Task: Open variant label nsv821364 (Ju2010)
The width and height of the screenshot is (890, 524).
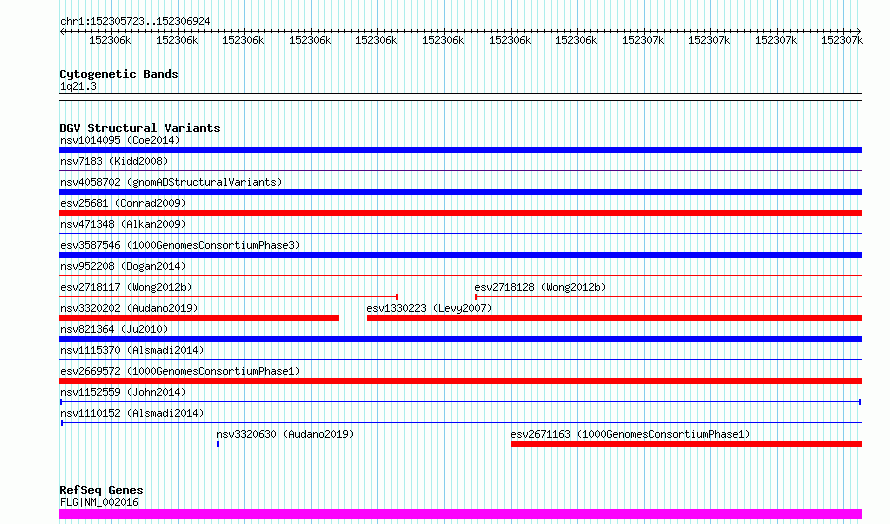Action: pyautogui.click(x=114, y=329)
